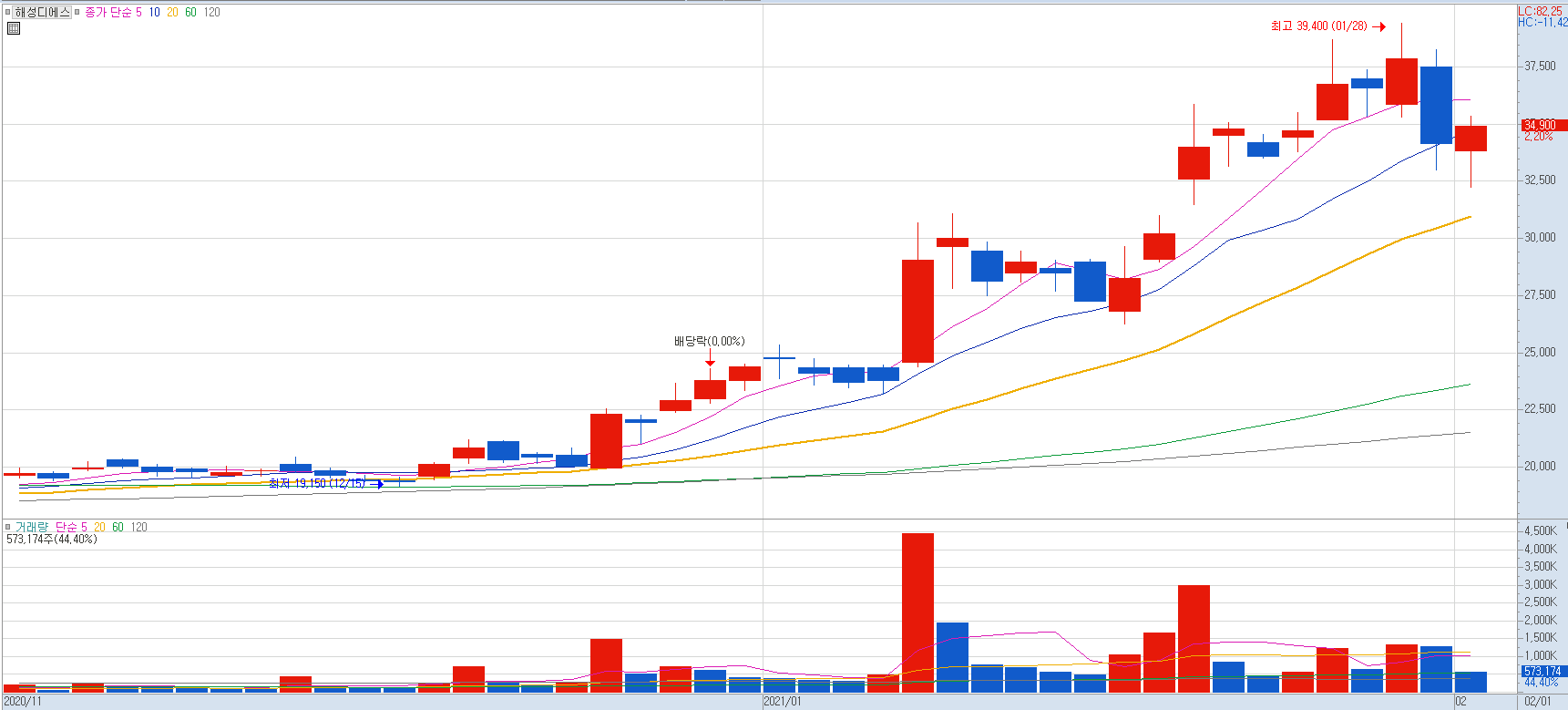Select the 거래량 volume indicator label
This screenshot has height=710, width=1568.
click(x=30, y=527)
